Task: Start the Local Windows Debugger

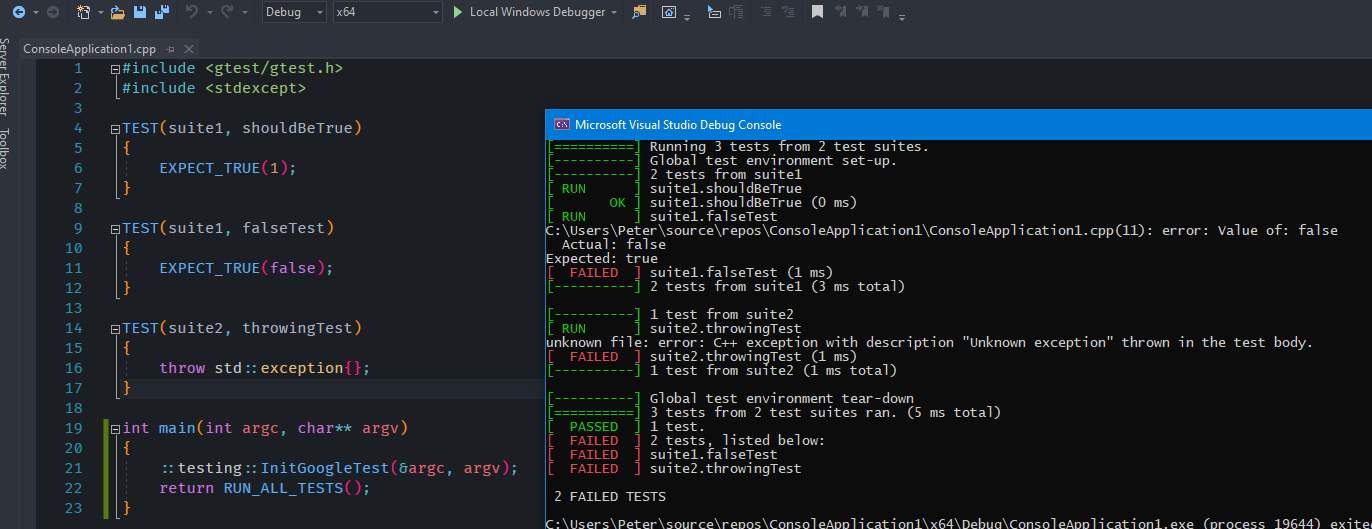Action: tap(529, 12)
